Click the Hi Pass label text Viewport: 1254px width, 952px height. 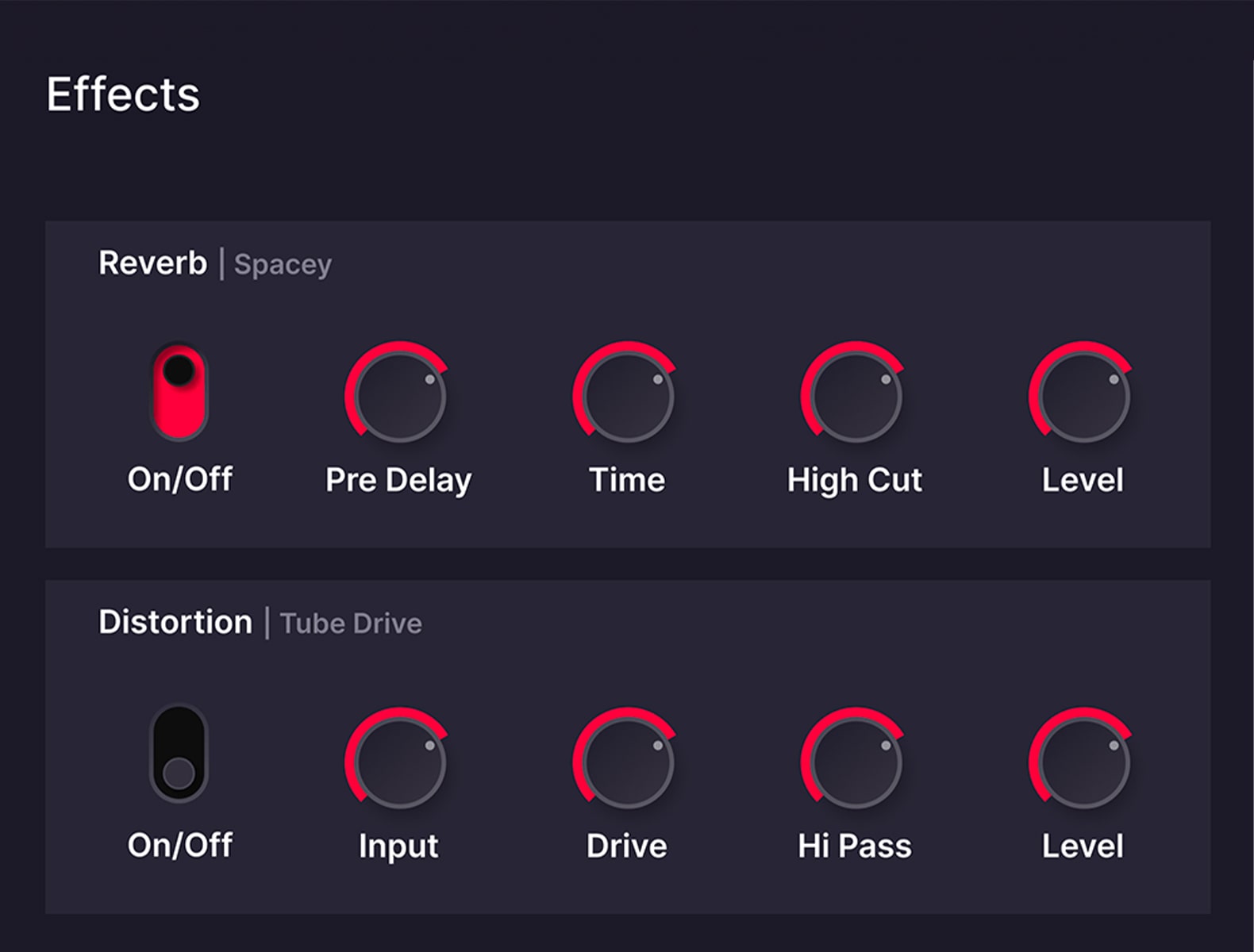(x=854, y=846)
